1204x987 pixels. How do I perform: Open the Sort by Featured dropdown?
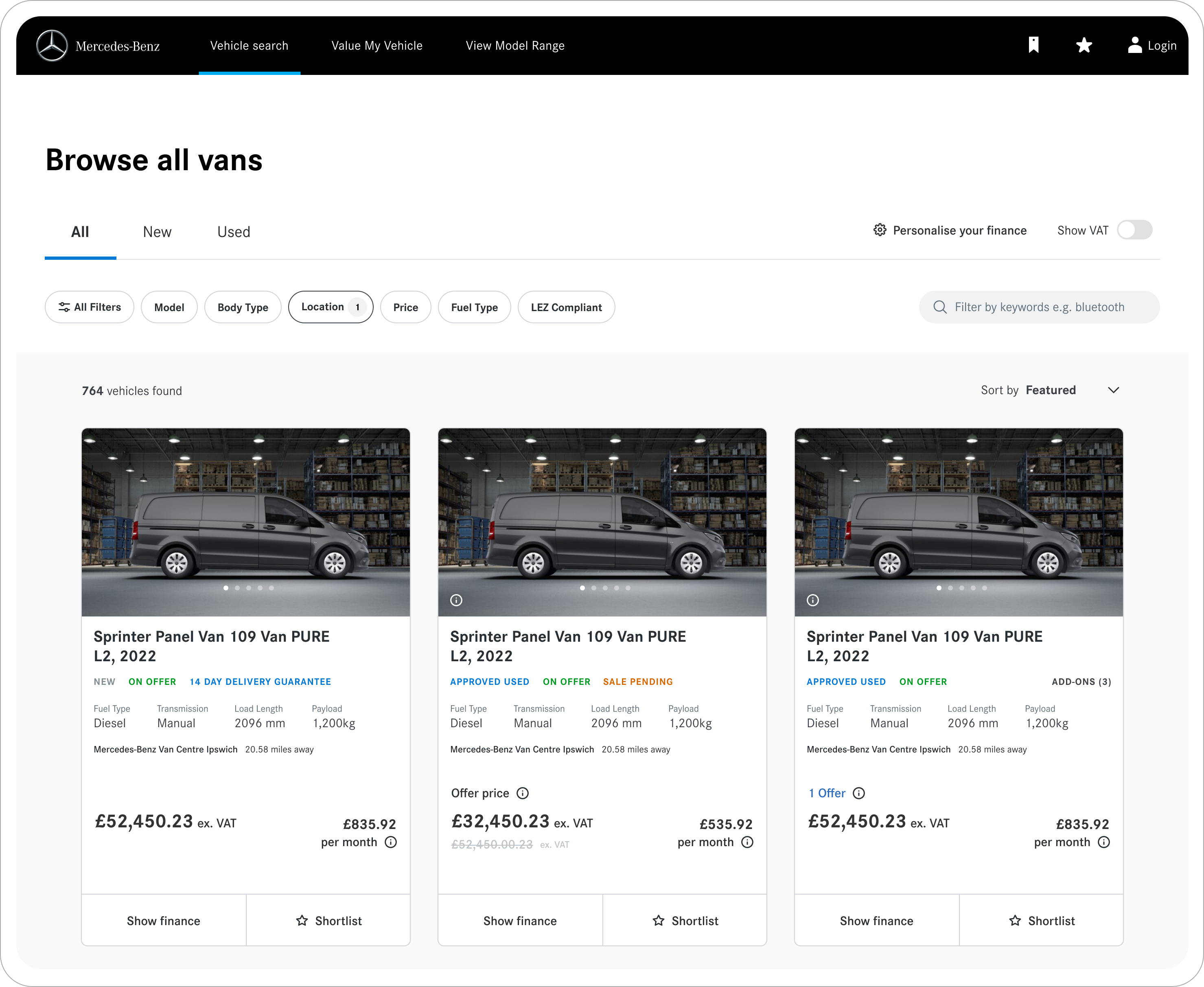click(x=1050, y=390)
